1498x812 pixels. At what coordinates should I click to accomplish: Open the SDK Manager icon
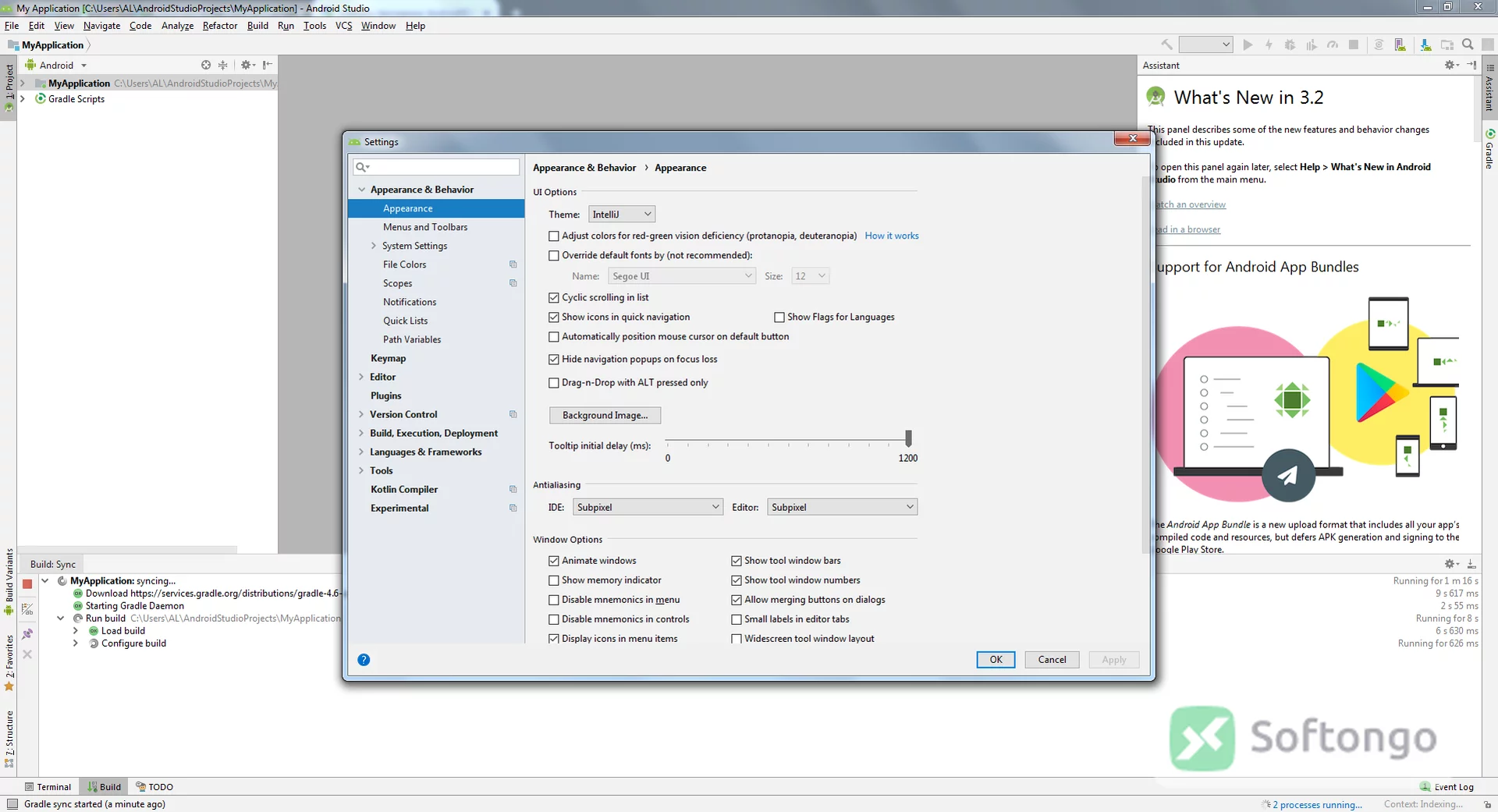point(1425,44)
